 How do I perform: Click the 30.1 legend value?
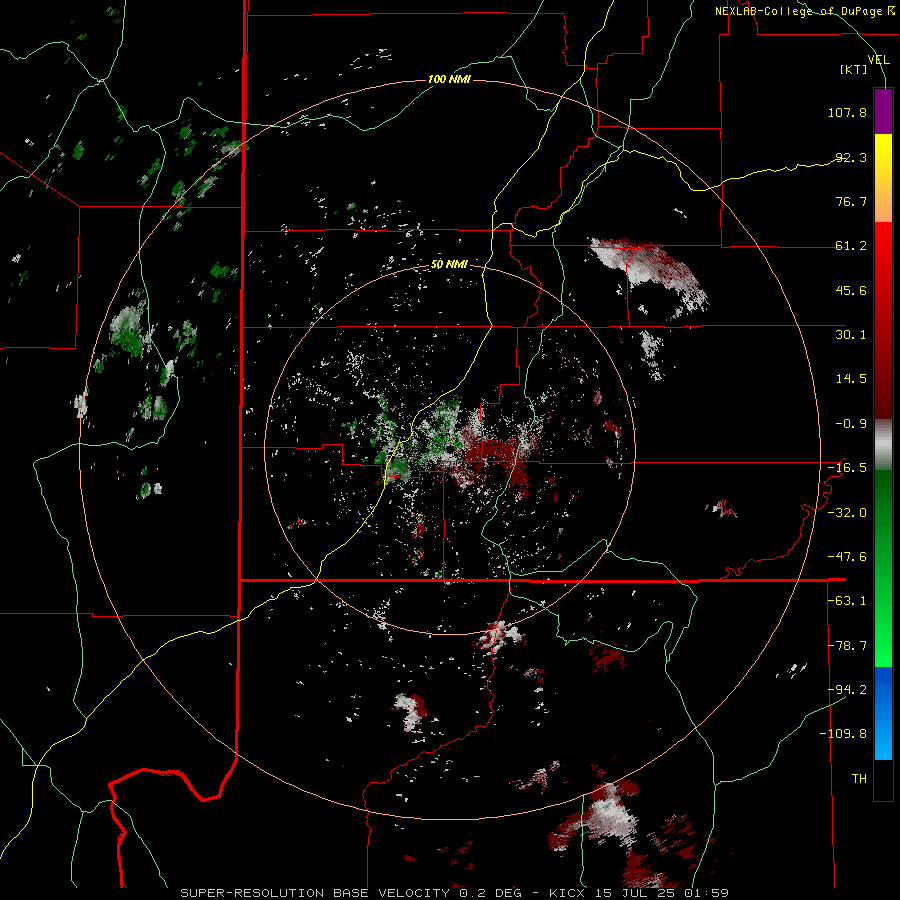point(851,335)
